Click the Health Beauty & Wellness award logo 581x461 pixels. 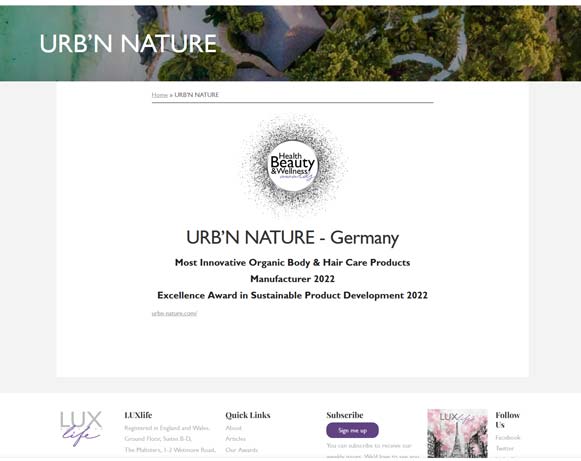tap(293, 166)
